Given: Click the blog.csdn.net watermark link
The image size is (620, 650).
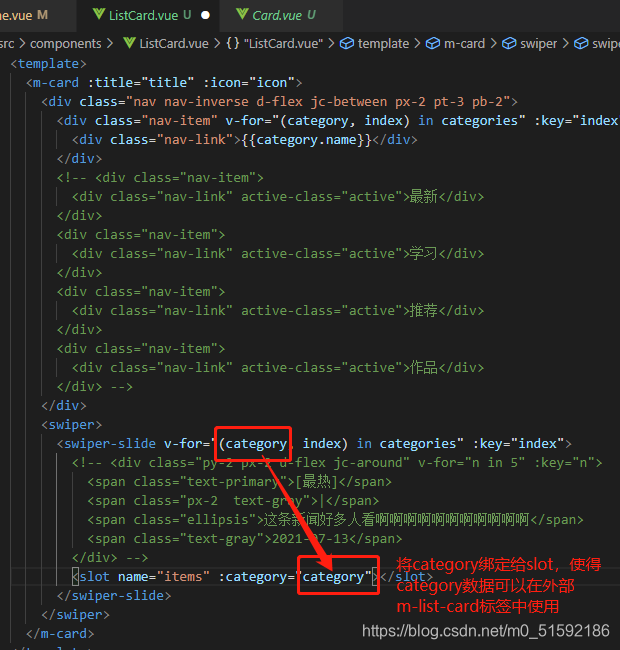Looking at the screenshot, I should pyautogui.click(x=486, y=631).
